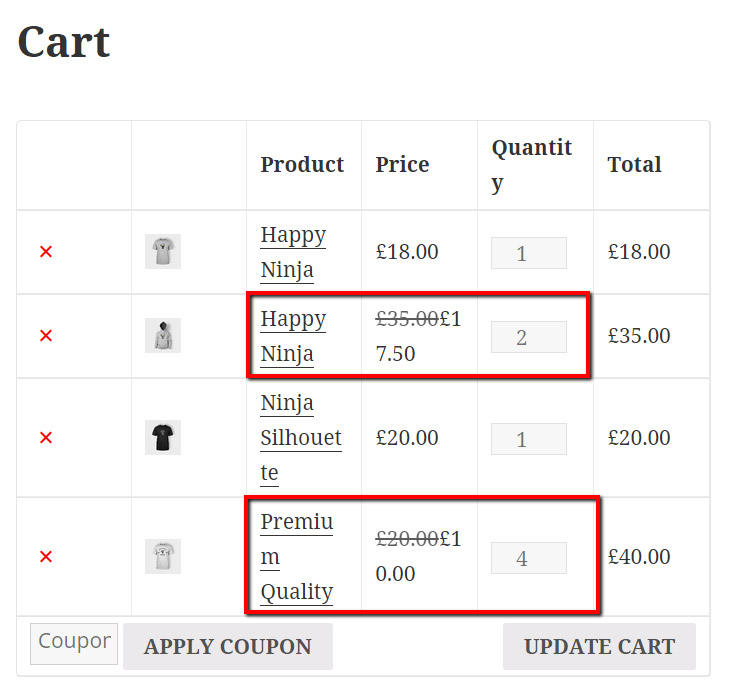This screenshot has height=685, width=738.
Task: Remove Premium Quality from the cart
Action: [x=46, y=556]
